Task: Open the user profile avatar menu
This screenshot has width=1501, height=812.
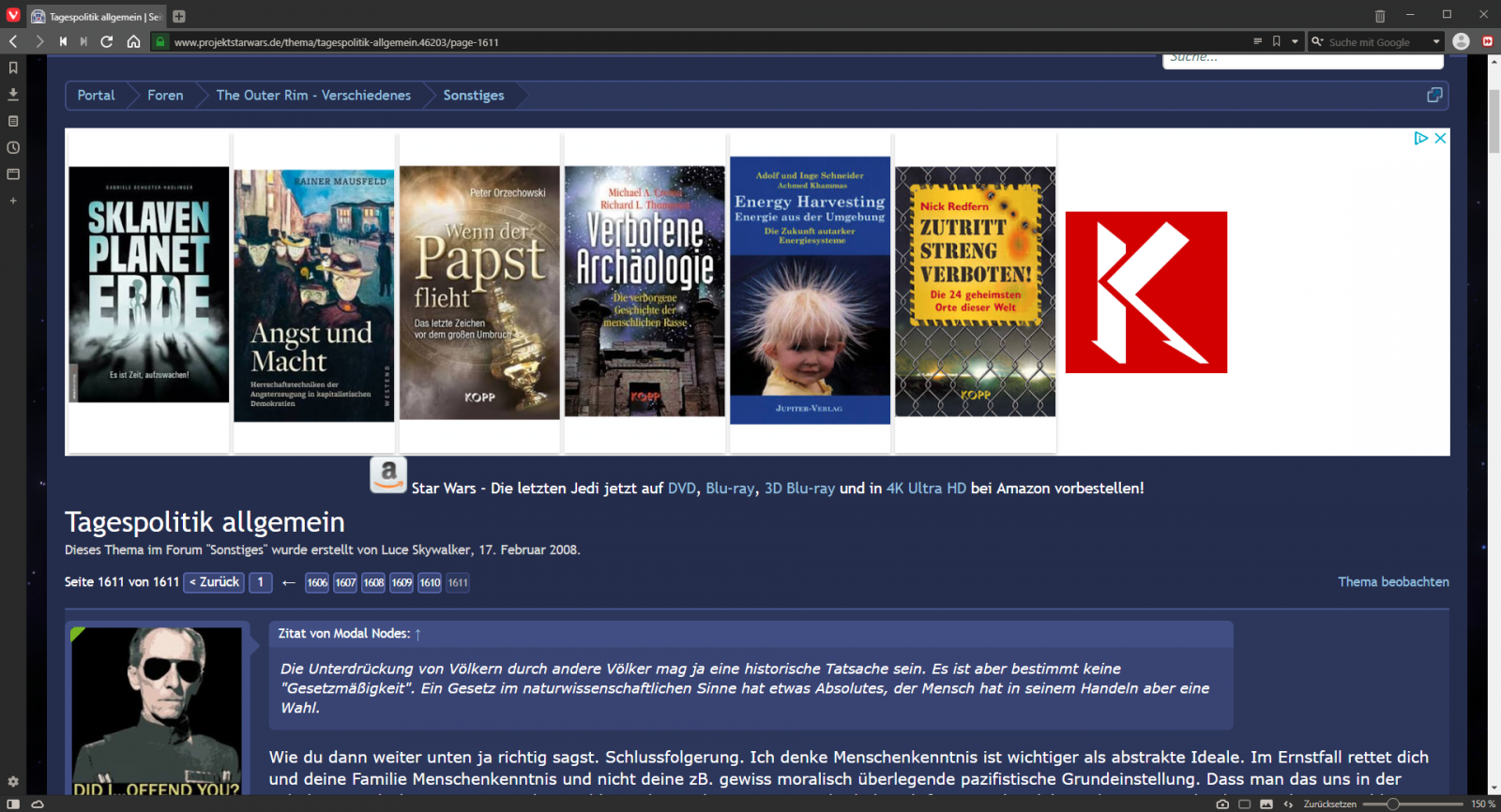Action: (1461, 41)
